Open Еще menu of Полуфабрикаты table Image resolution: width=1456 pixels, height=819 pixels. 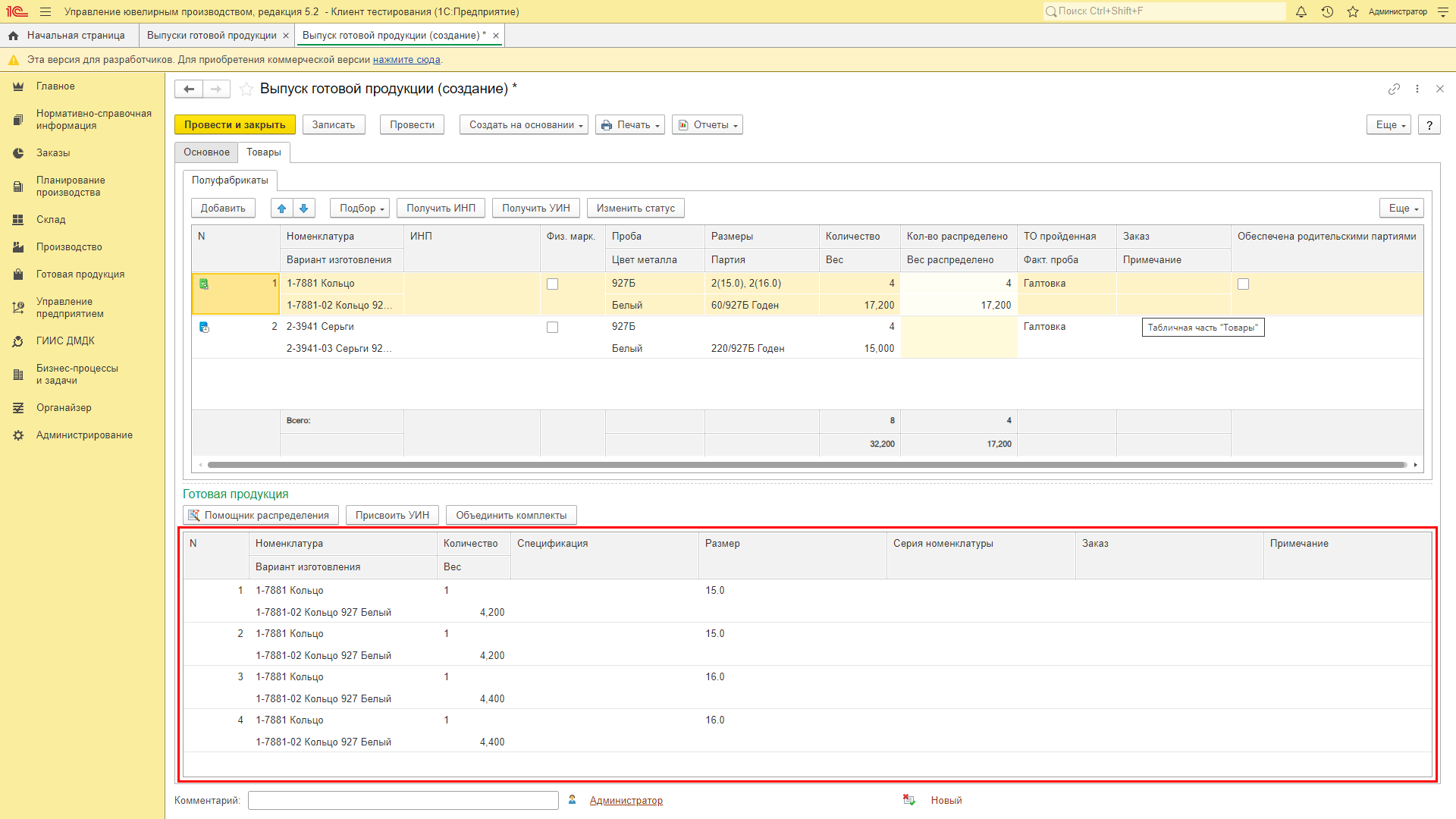click(1401, 209)
